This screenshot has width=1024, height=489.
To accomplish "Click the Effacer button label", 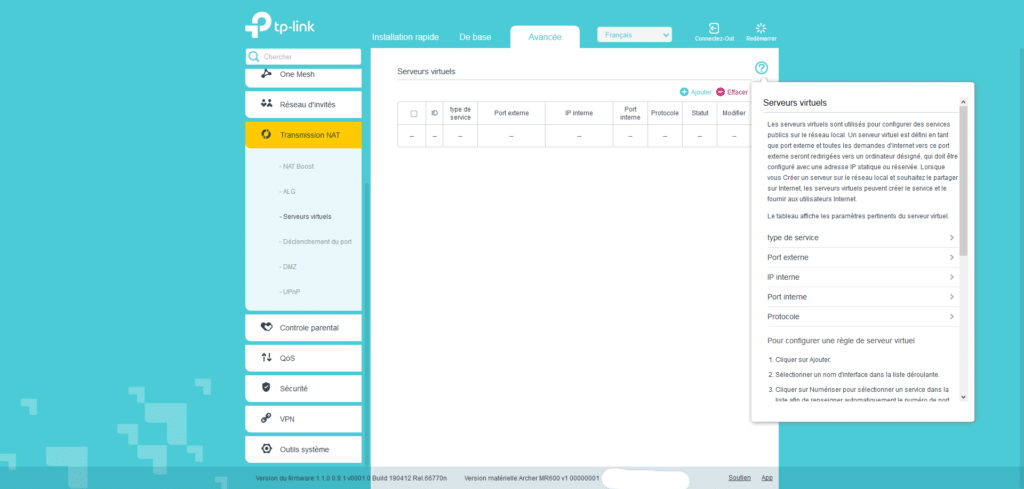I will [737, 92].
